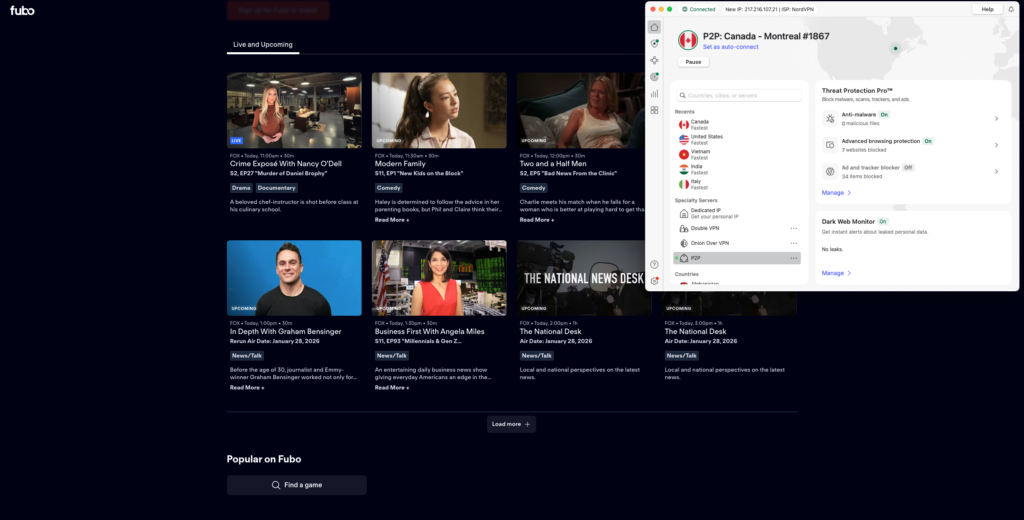Open the four-squares grid icon in NordVPN sidebar
Viewport: 1024px width, 520px height.
(x=654, y=110)
